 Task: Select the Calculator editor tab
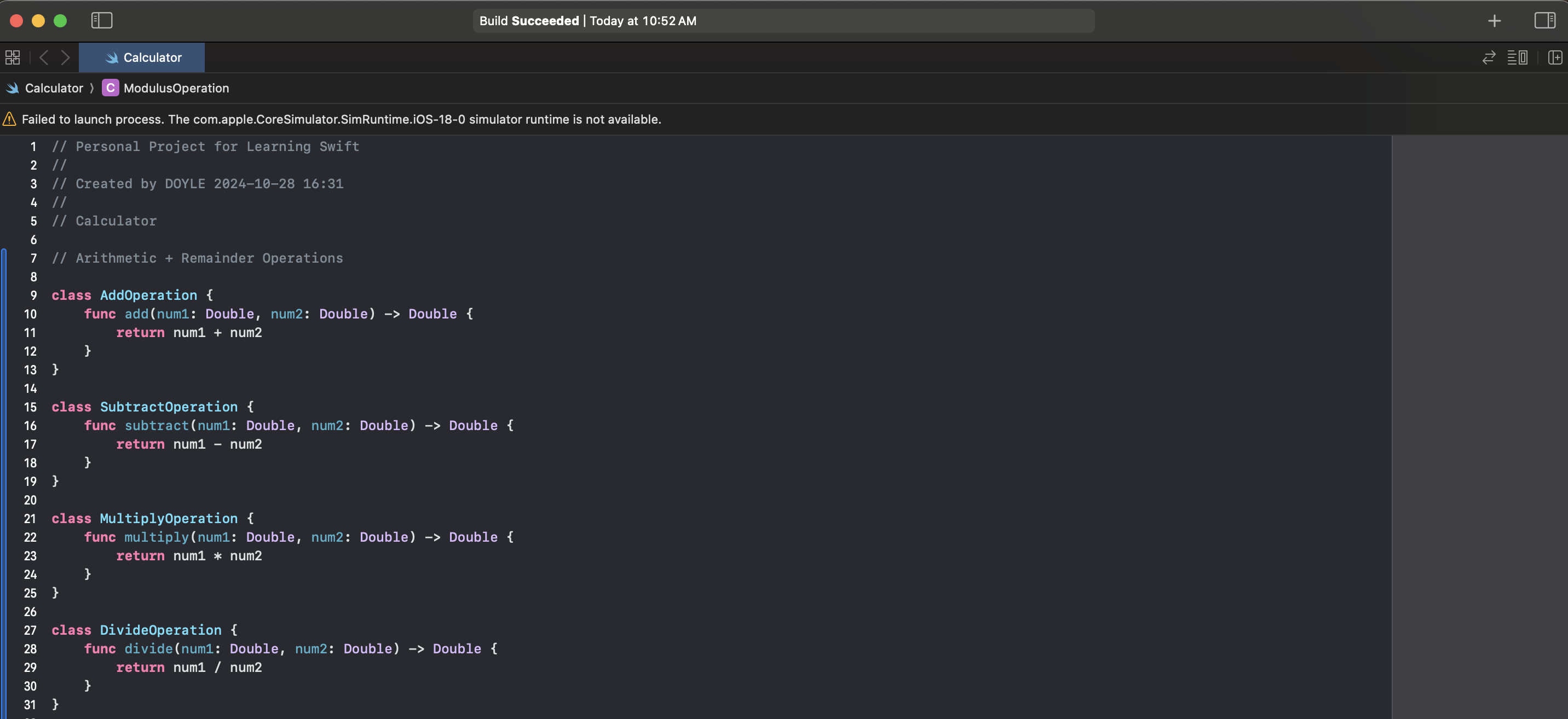(141, 58)
